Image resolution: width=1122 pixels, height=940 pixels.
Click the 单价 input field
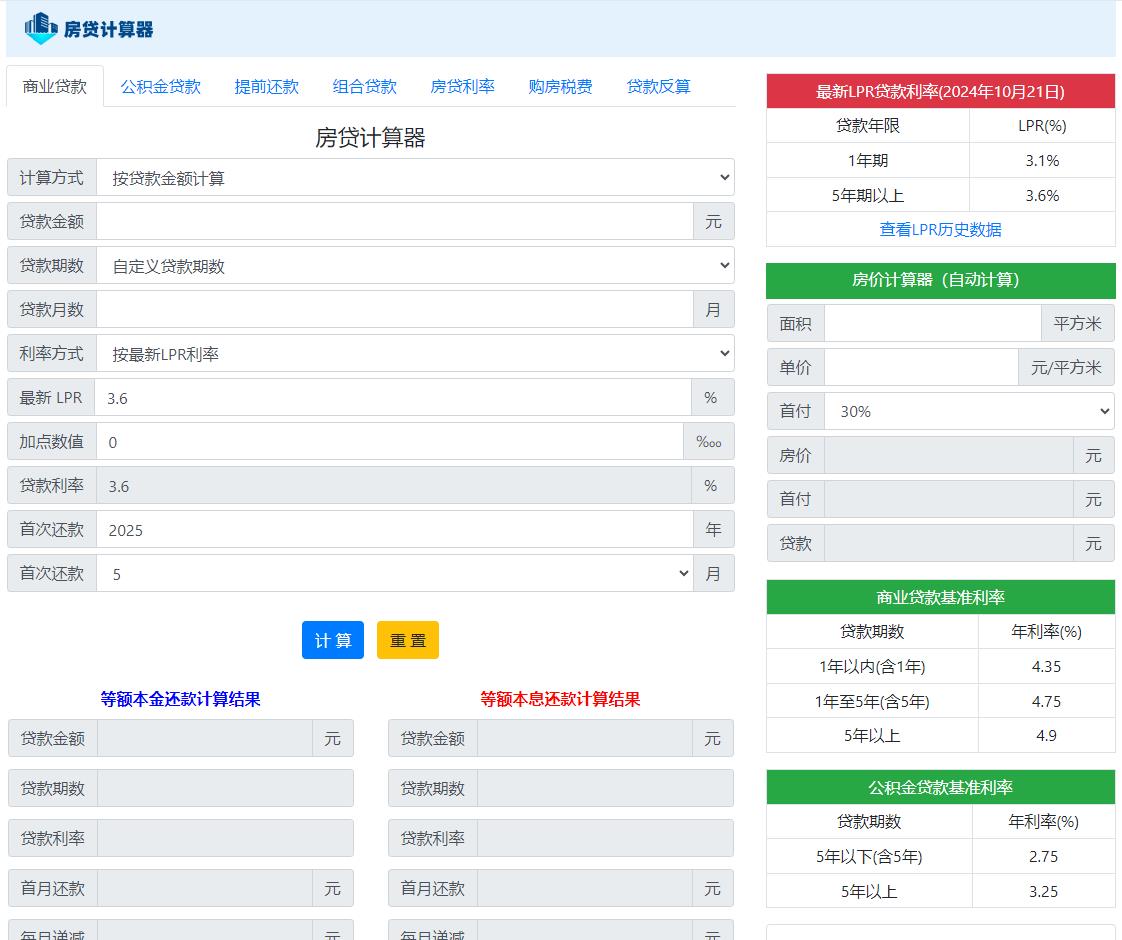(x=920, y=366)
